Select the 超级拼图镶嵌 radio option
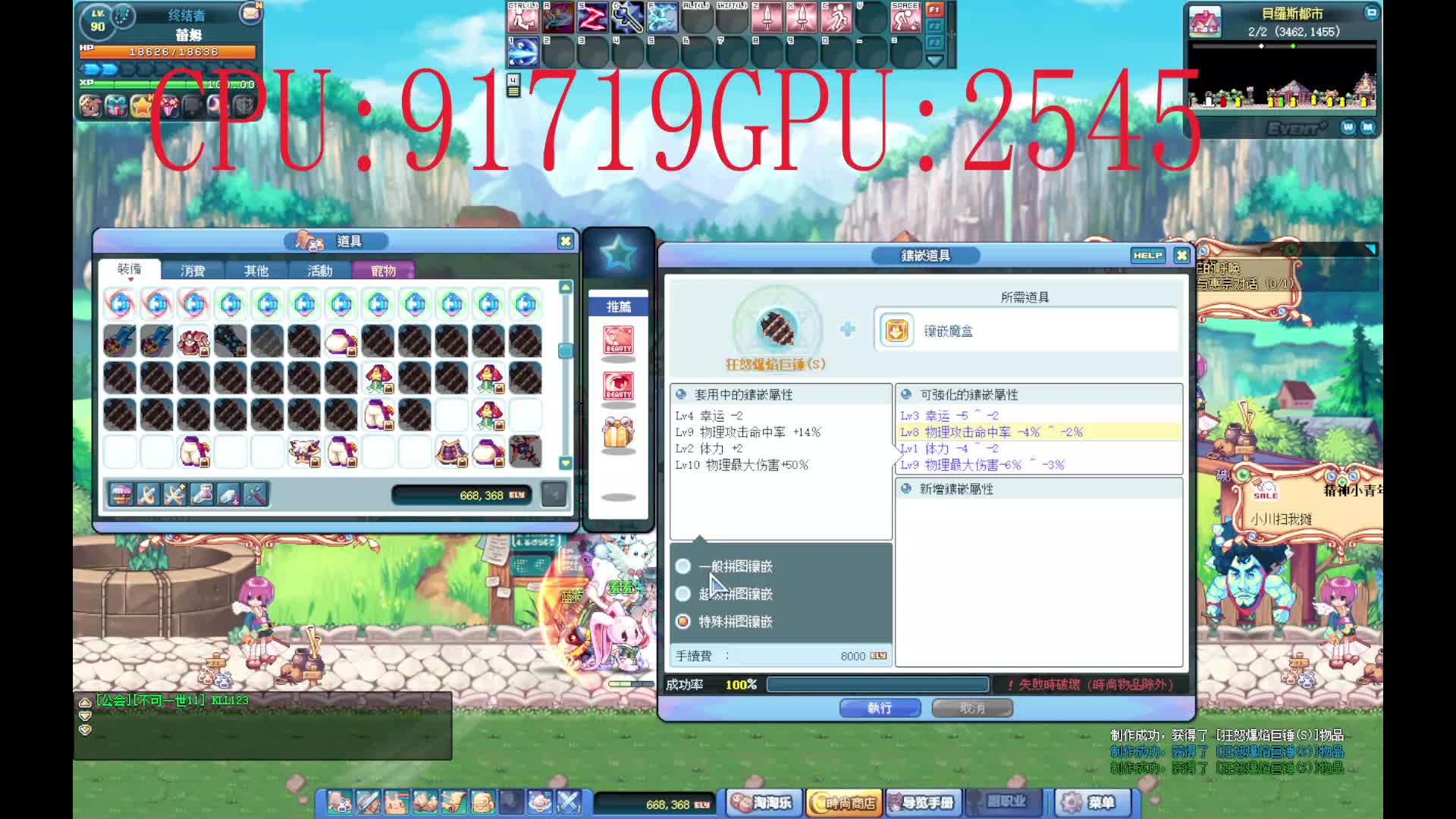 683,594
